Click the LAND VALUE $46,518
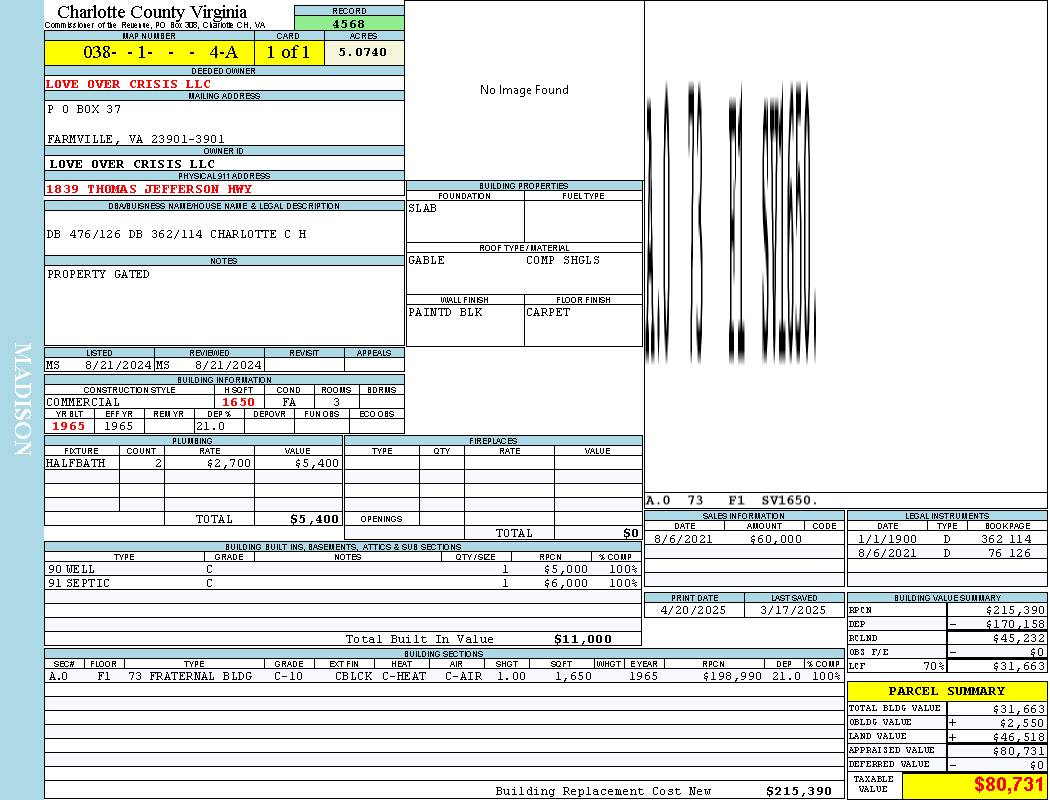This screenshot has height=800, width=1050. [1019, 737]
